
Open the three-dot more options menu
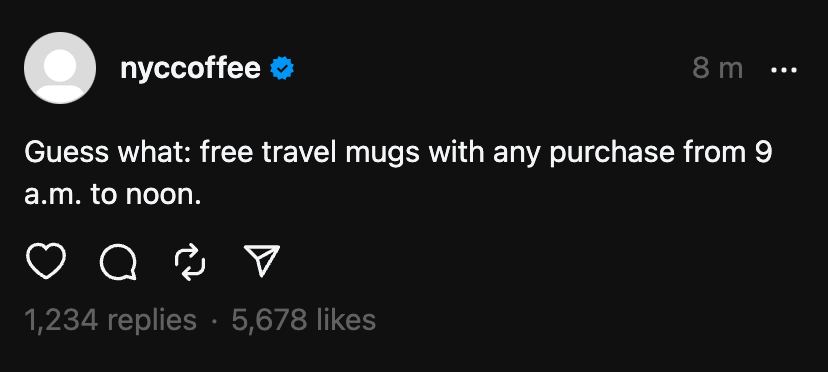784,70
